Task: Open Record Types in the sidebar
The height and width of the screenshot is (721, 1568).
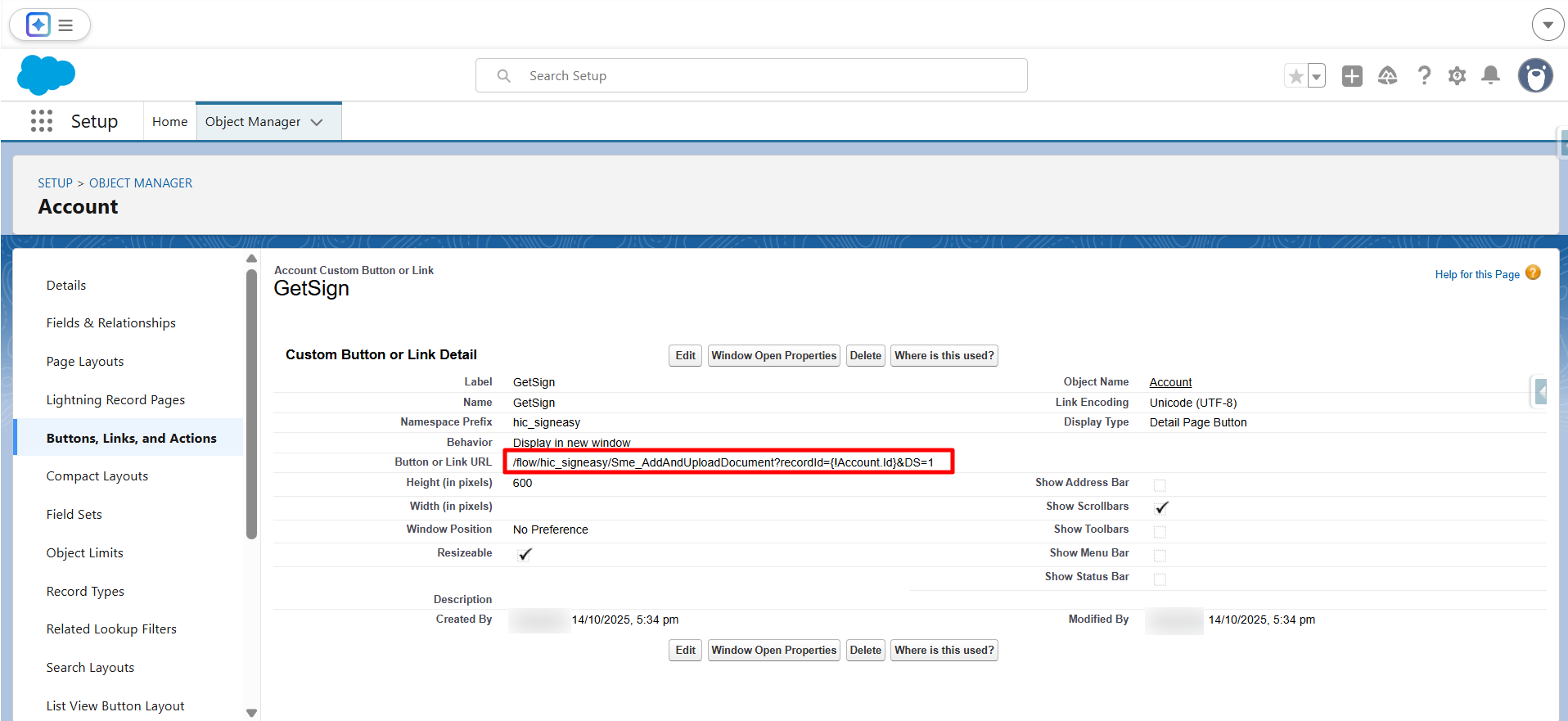Action: 85,592
